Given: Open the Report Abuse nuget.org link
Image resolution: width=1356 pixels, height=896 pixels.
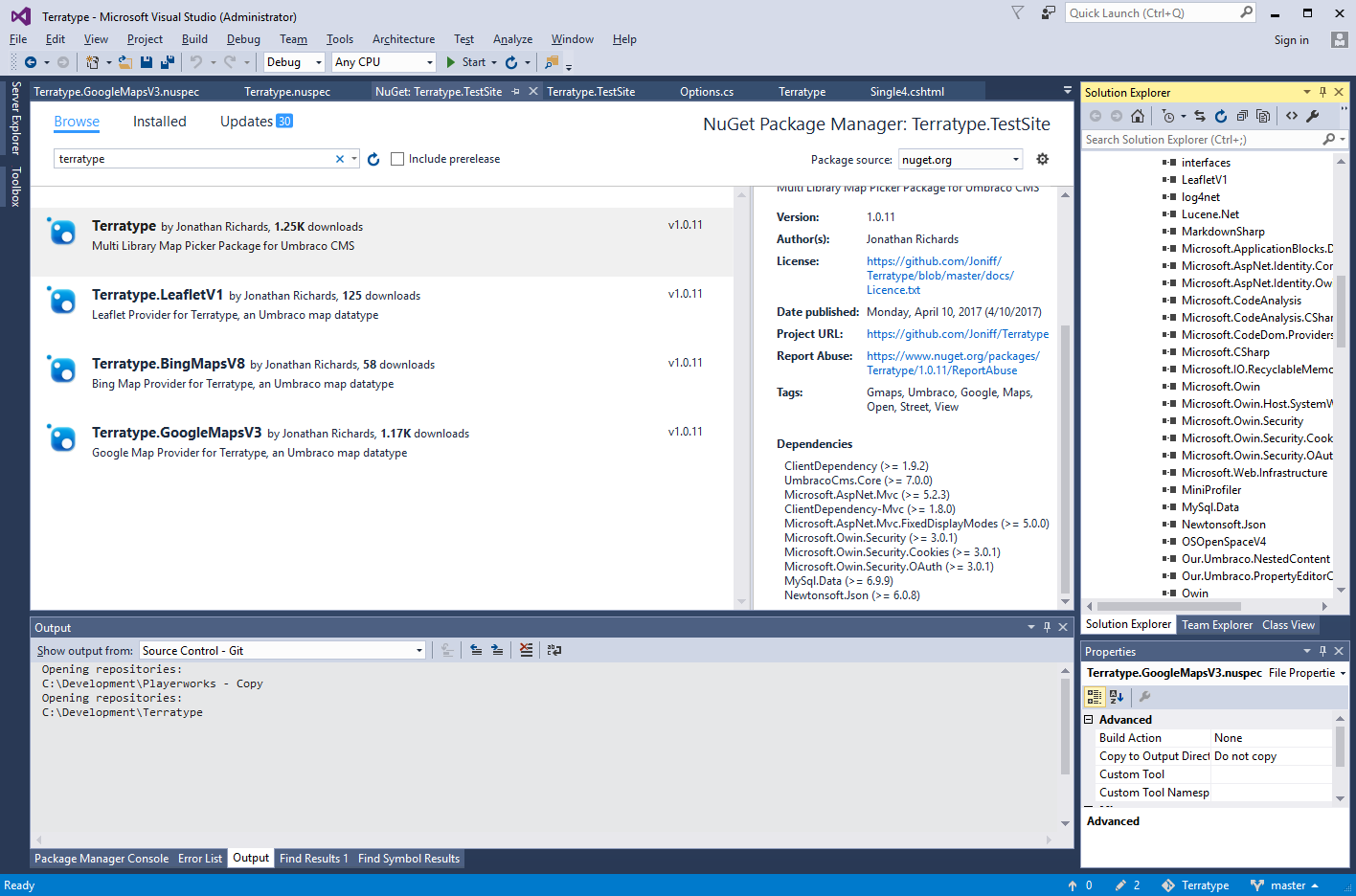Looking at the screenshot, I should point(953,363).
